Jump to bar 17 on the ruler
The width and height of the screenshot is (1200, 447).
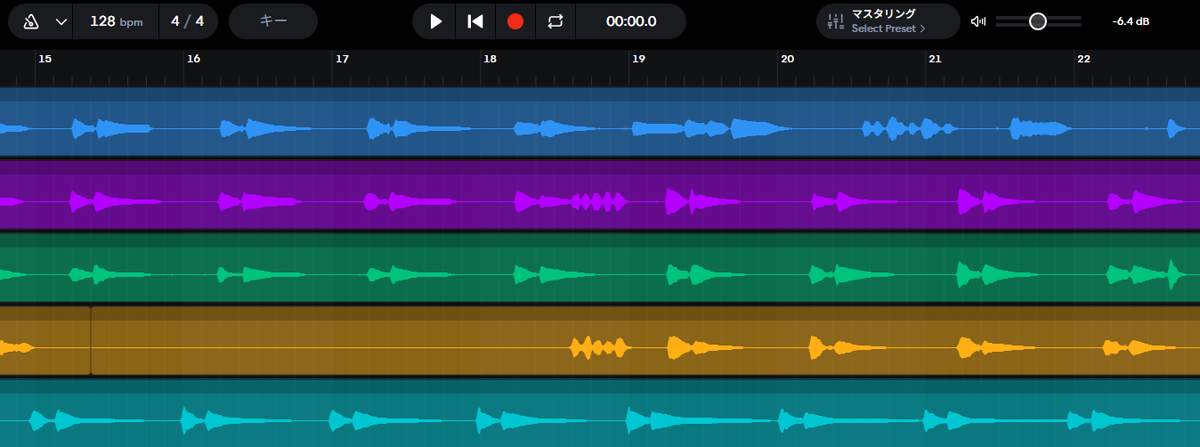pyautogui.click(x=342, y=59)
